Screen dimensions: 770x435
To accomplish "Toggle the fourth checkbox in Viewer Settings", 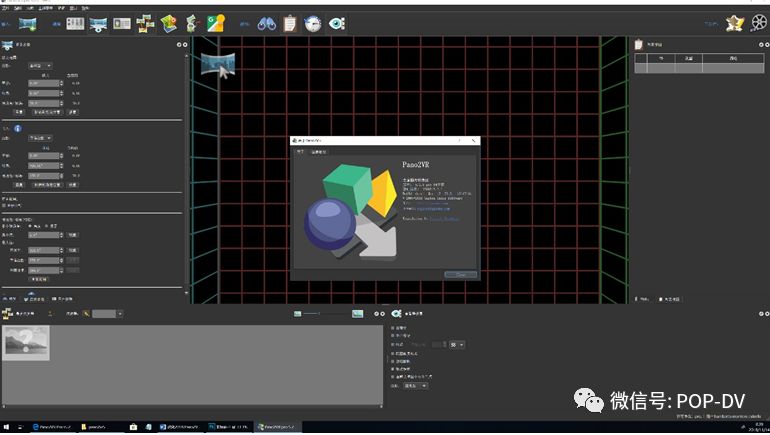I will 392,353.
